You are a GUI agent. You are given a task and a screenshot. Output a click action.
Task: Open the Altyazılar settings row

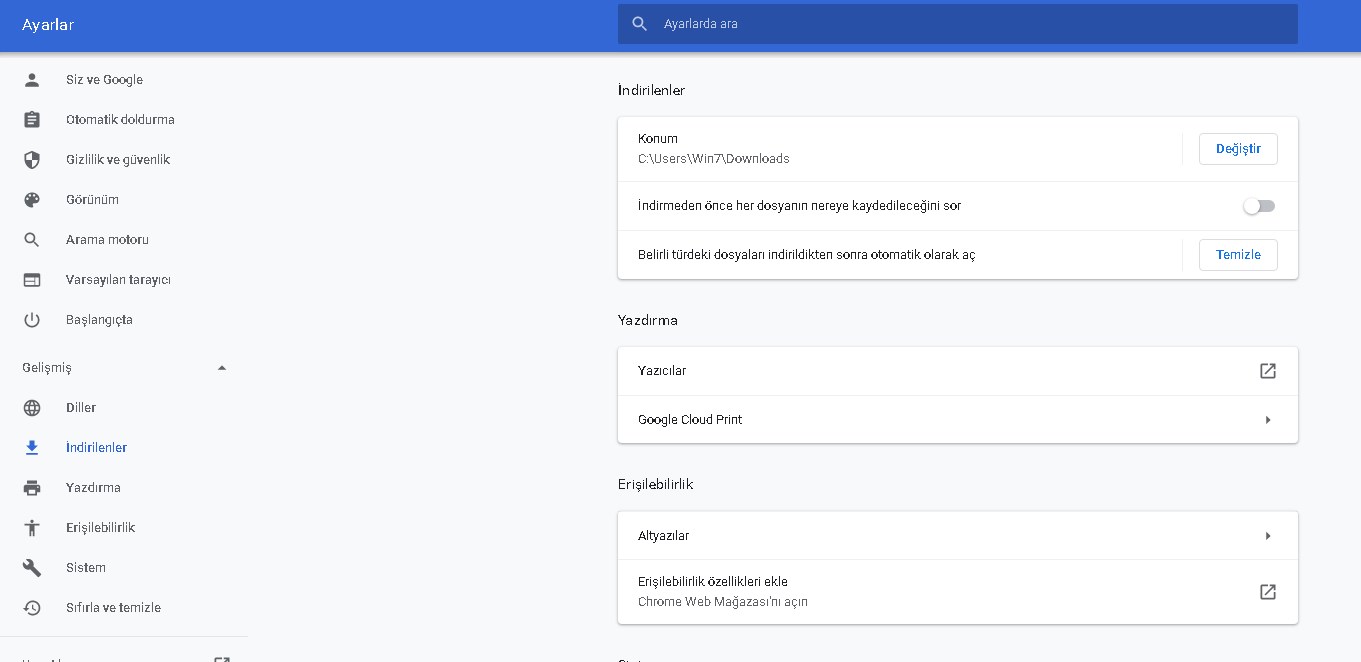pos(958,536)
